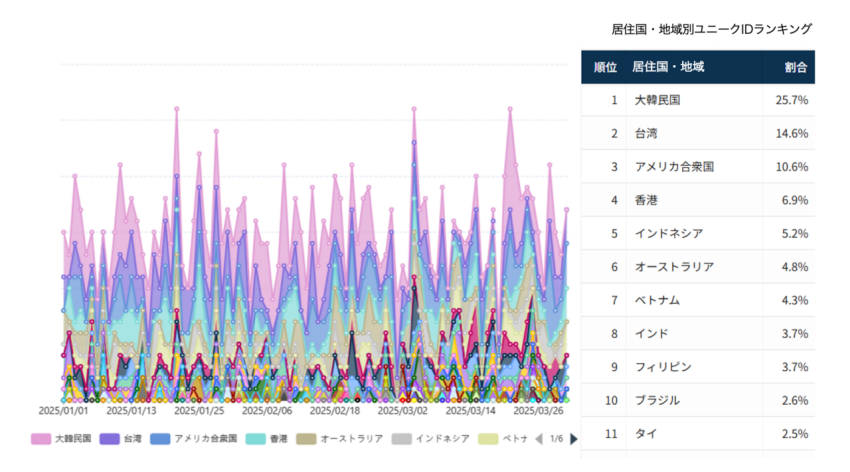Viewport: 850px width, 472px height.
Task: Click the 6.9% percentage value
Action: 795,201
